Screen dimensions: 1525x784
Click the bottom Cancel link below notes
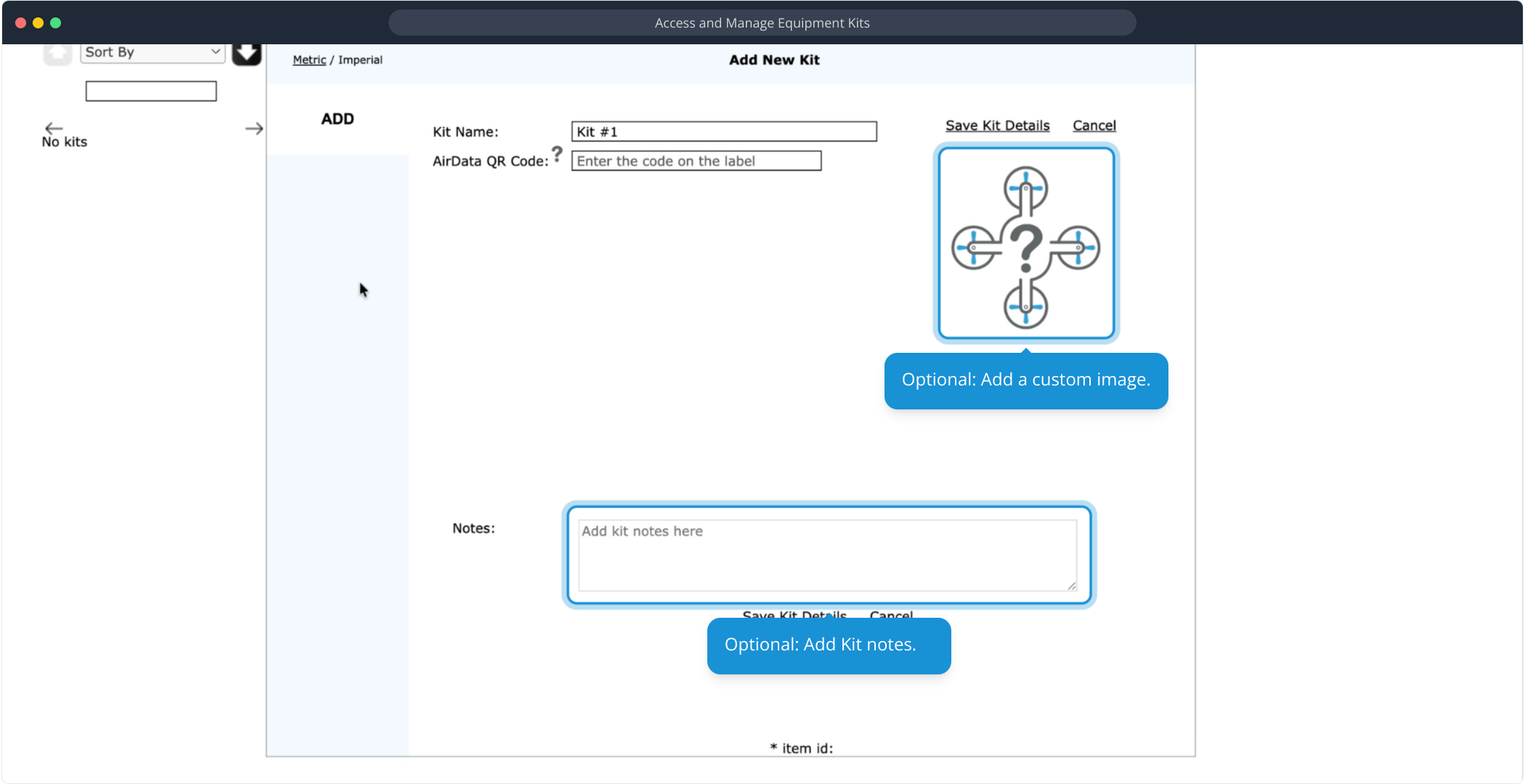(x=891, y=614)
